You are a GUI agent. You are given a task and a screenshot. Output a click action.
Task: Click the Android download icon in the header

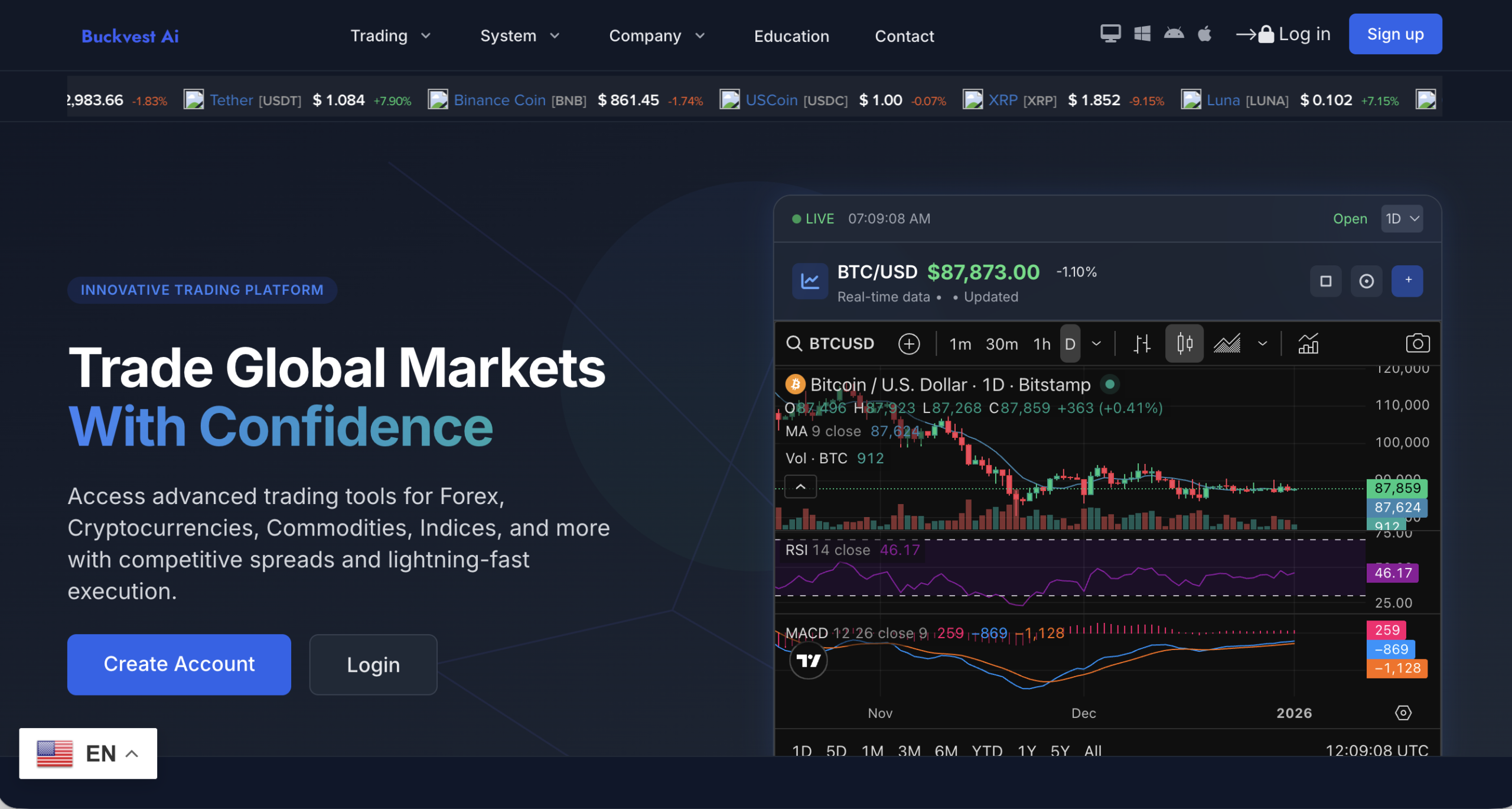tap(1175, 34)
